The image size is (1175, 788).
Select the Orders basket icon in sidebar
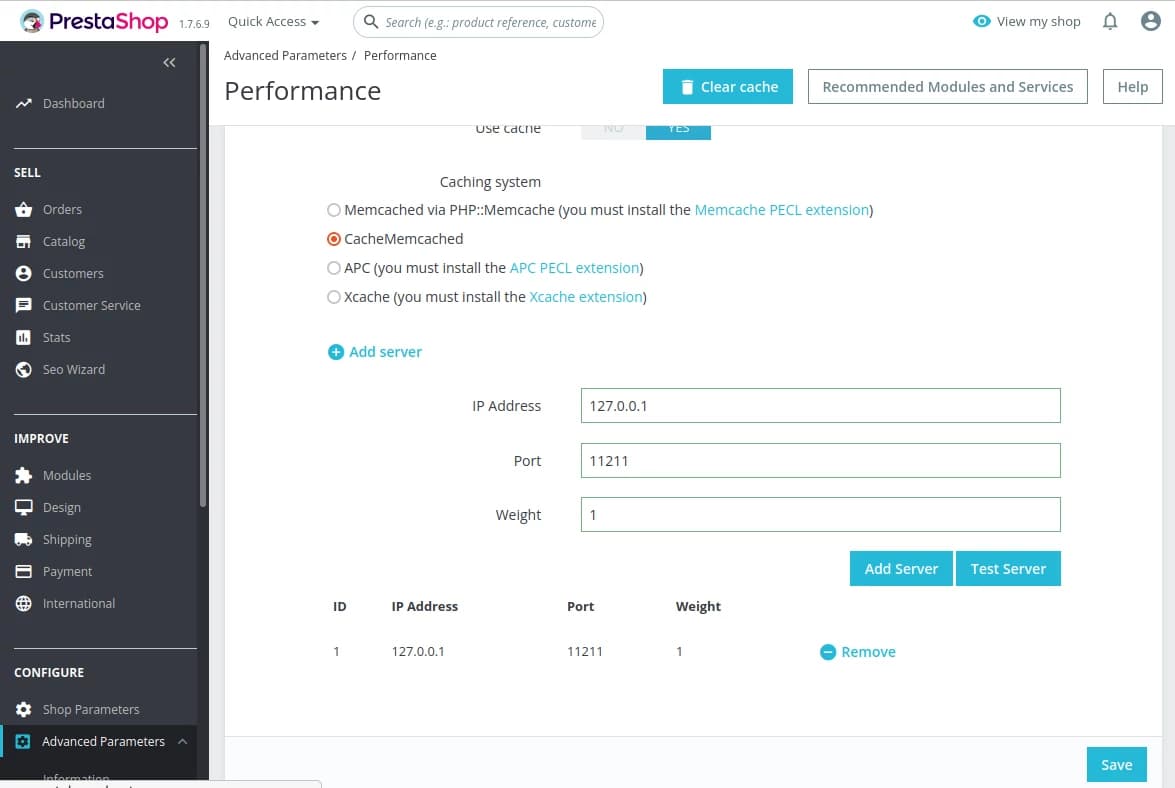click(24, 210)
